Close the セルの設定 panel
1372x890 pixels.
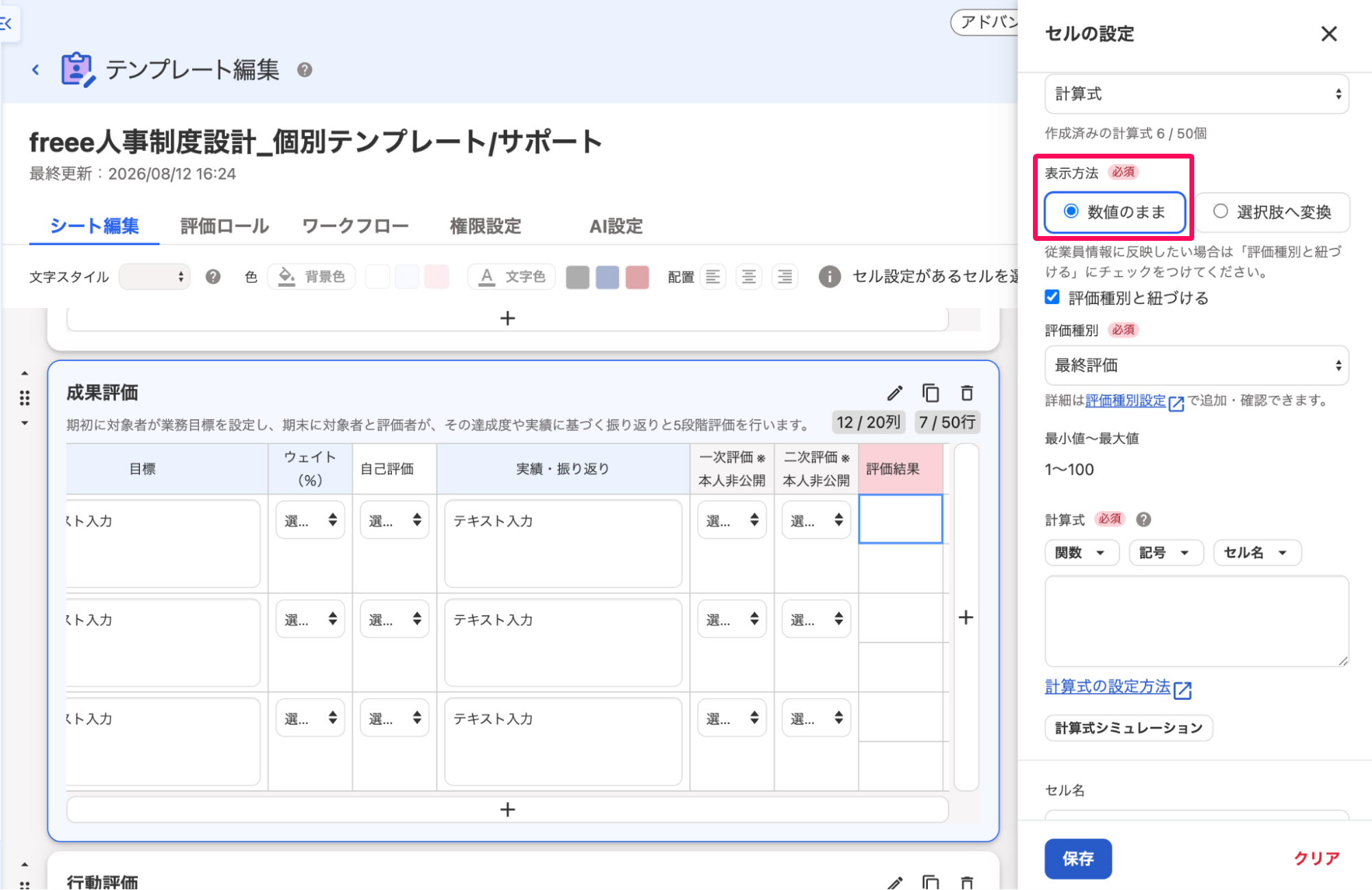[x=1329, y=34]
